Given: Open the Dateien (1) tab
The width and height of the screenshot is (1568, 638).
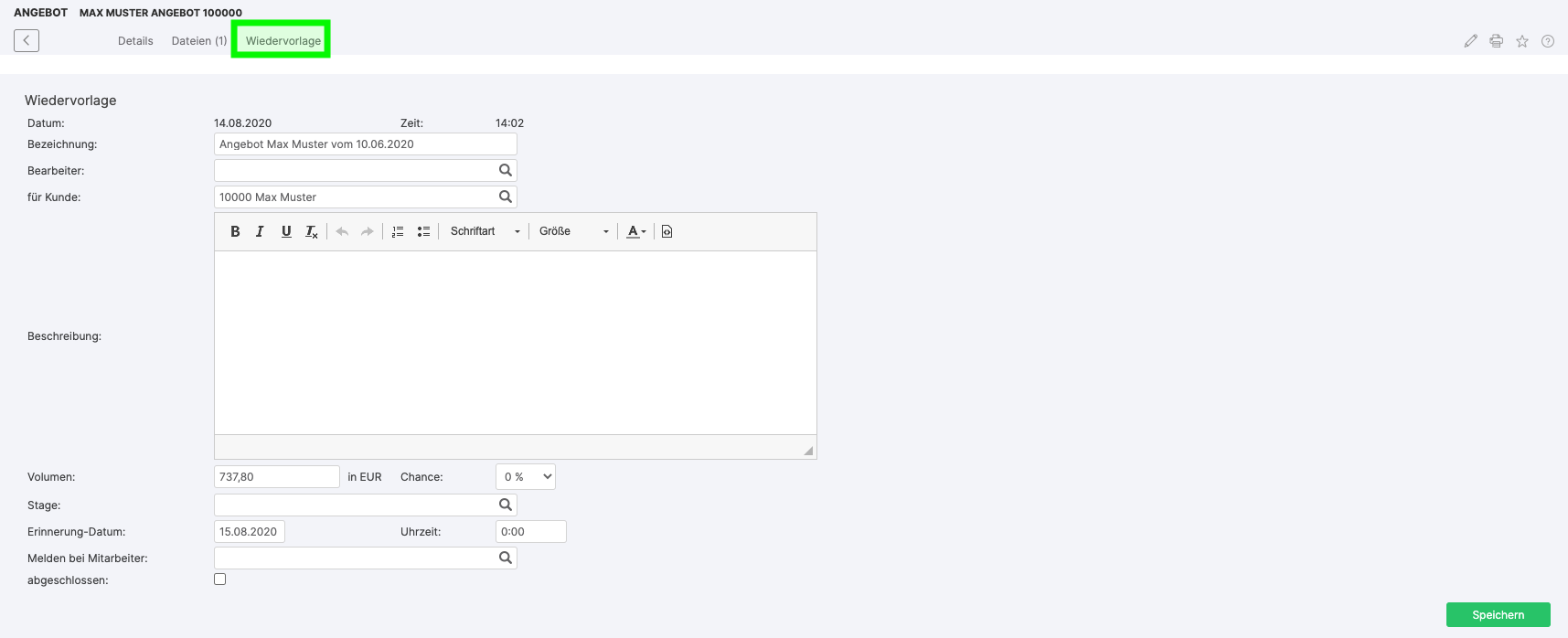Looking at the screenshot, I should coord(199,41).
